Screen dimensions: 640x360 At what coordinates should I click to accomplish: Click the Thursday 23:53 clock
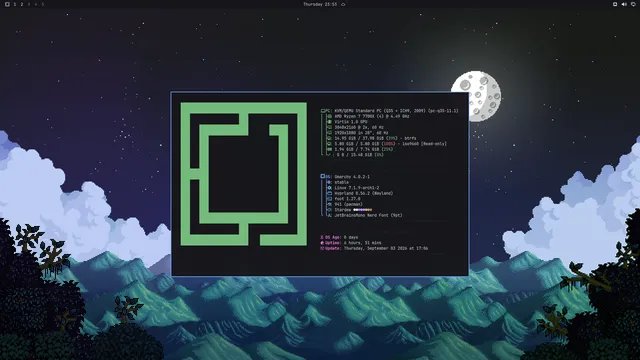(x=320, y=4)
